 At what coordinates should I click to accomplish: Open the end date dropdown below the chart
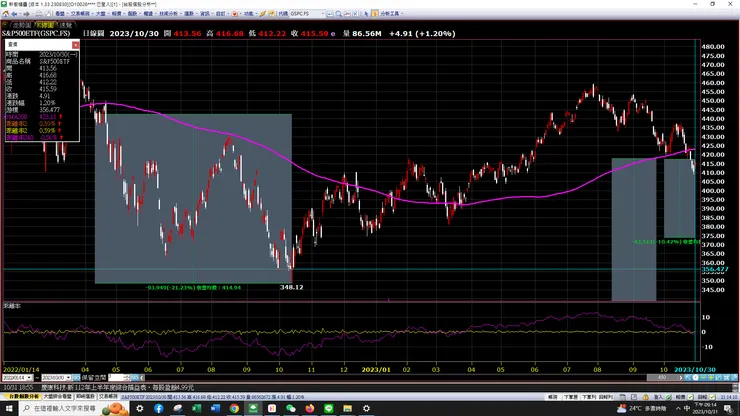pyautogui.click(x=68, y=378)
